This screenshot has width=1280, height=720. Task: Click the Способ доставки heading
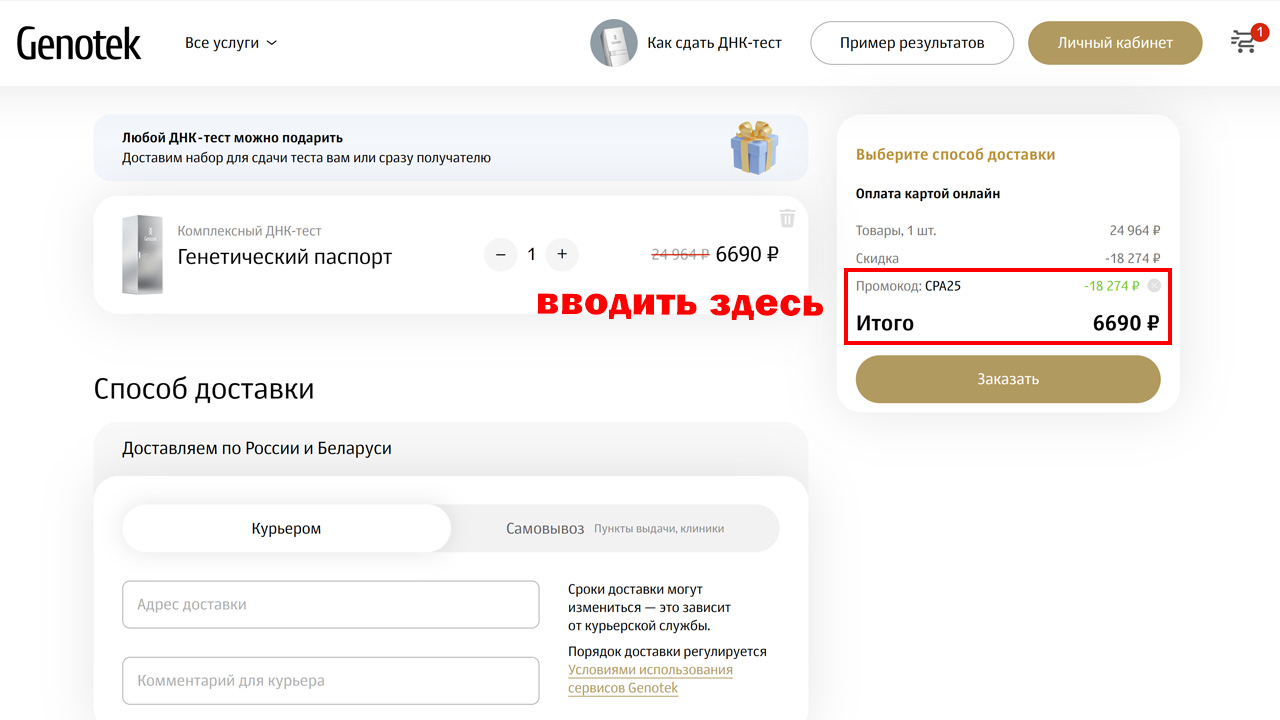(x=204, y=388)
